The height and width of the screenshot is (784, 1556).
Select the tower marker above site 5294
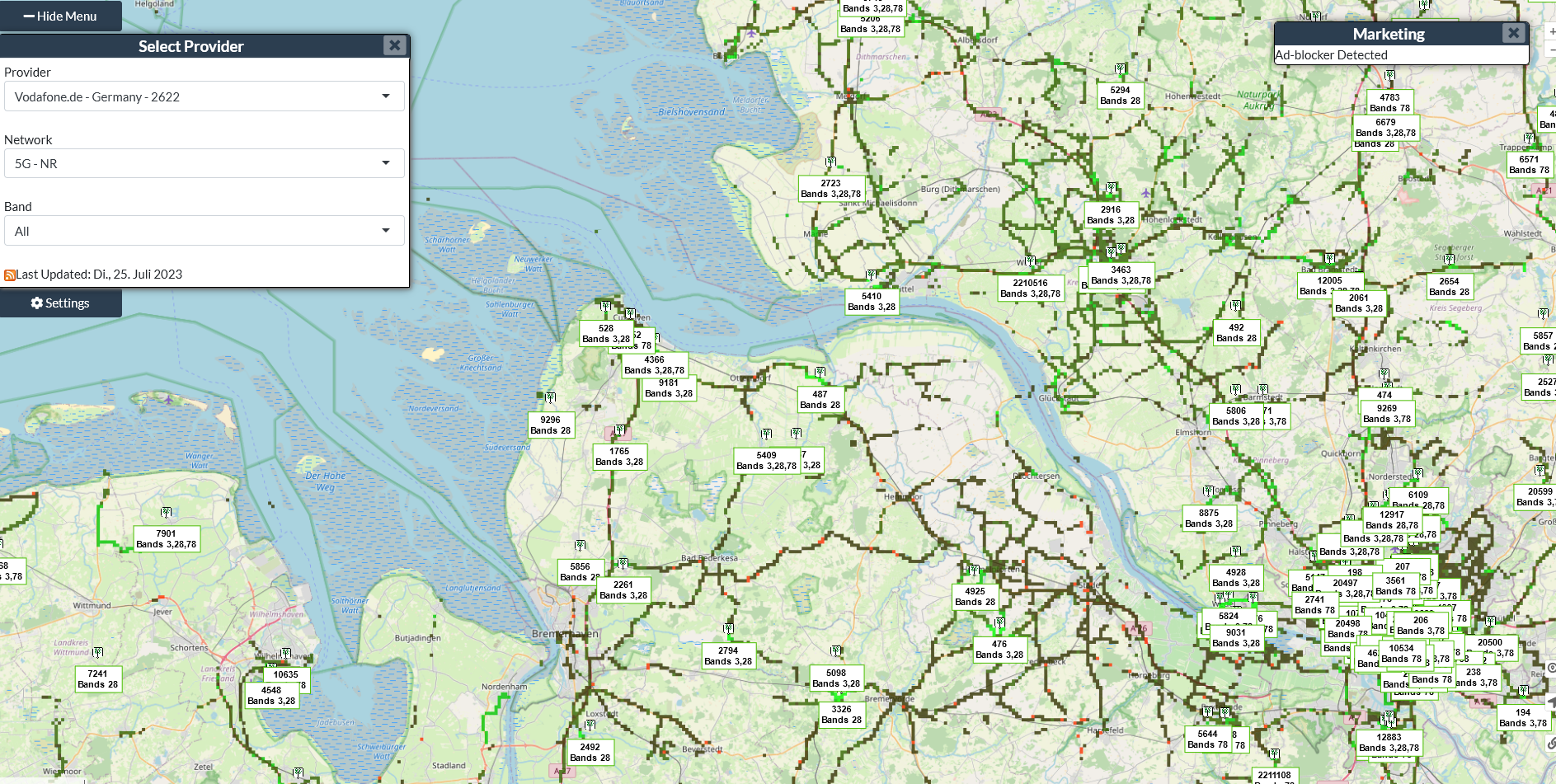tap(1121, 69)
